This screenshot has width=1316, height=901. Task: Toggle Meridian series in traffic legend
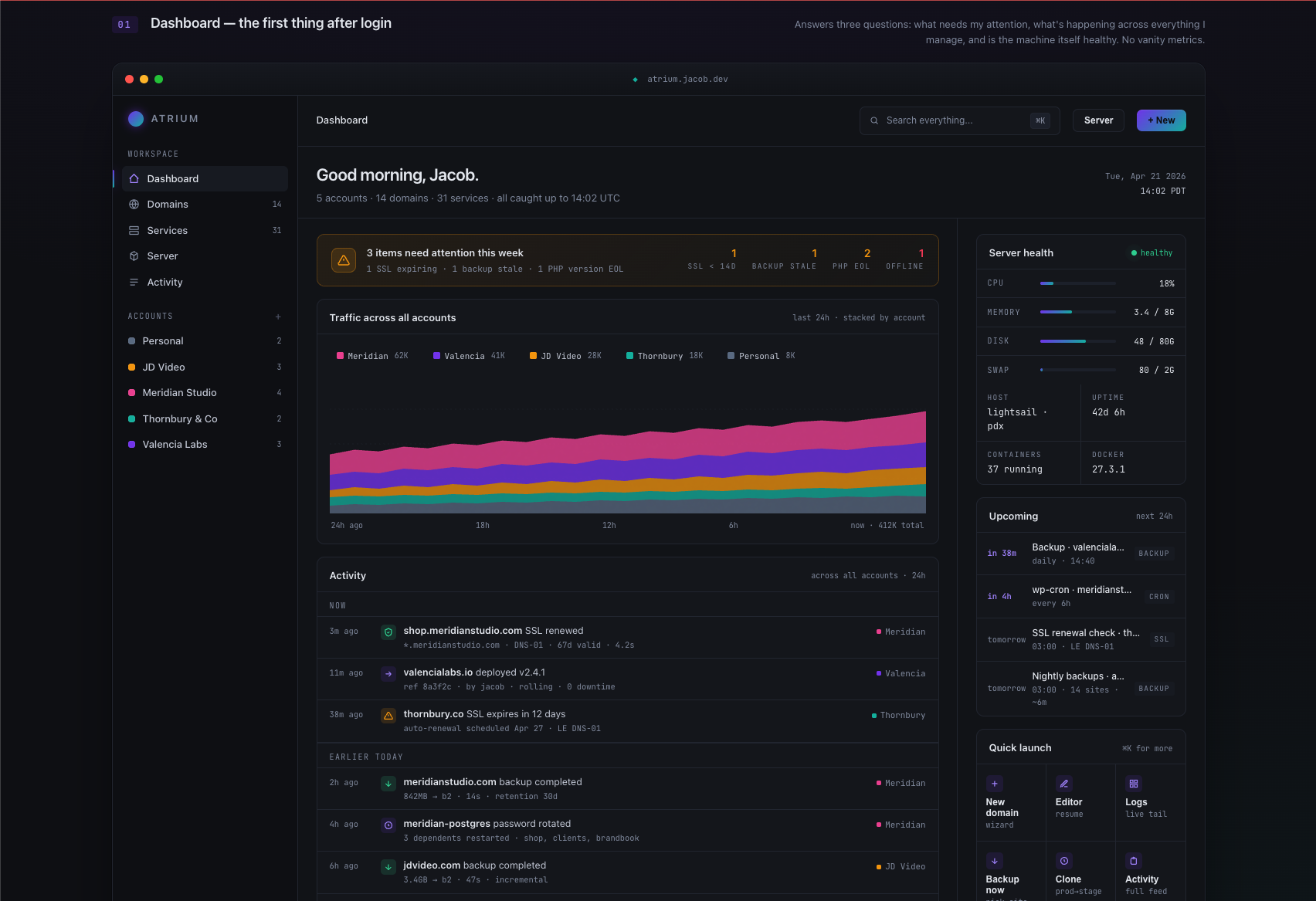(x=372, y=356)
